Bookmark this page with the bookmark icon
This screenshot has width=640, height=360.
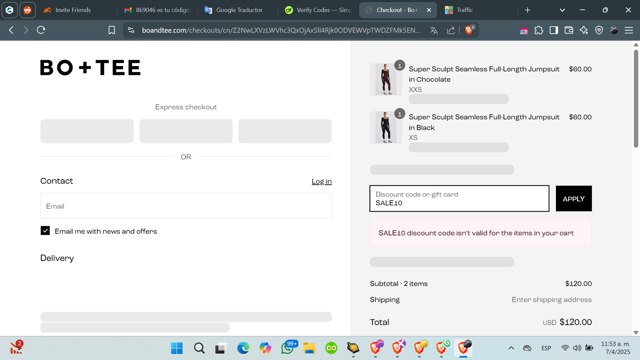point(111,30)
